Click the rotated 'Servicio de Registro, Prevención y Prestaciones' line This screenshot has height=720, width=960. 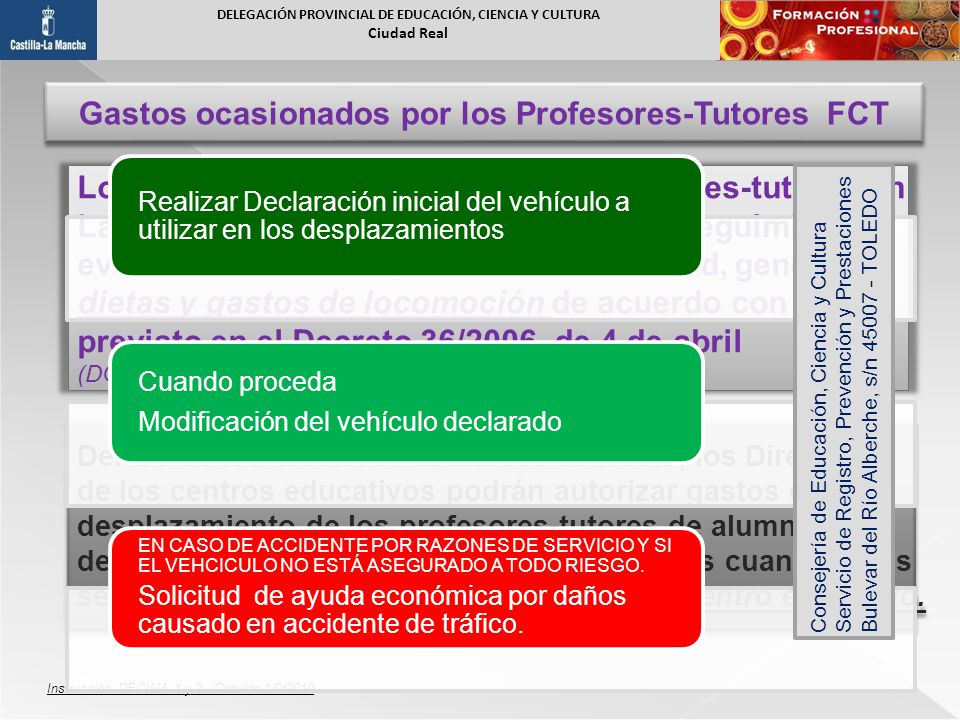[x=844, y=404]
